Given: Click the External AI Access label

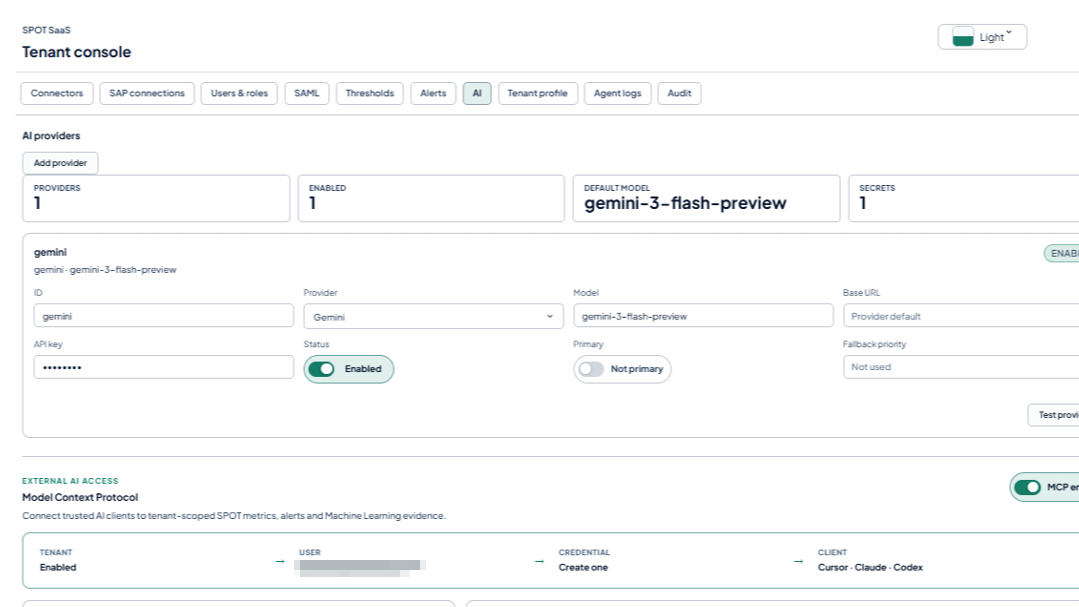Looking at the screenshot, I should [70, 481].
